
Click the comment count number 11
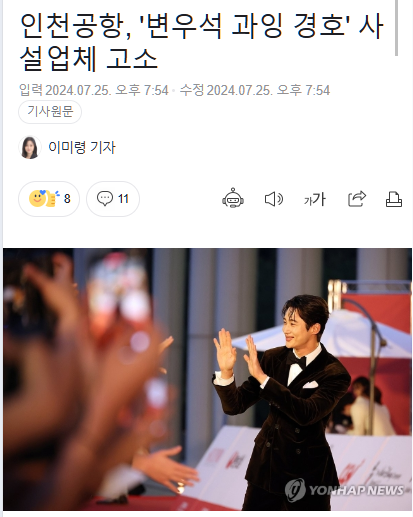click(123, 199)
